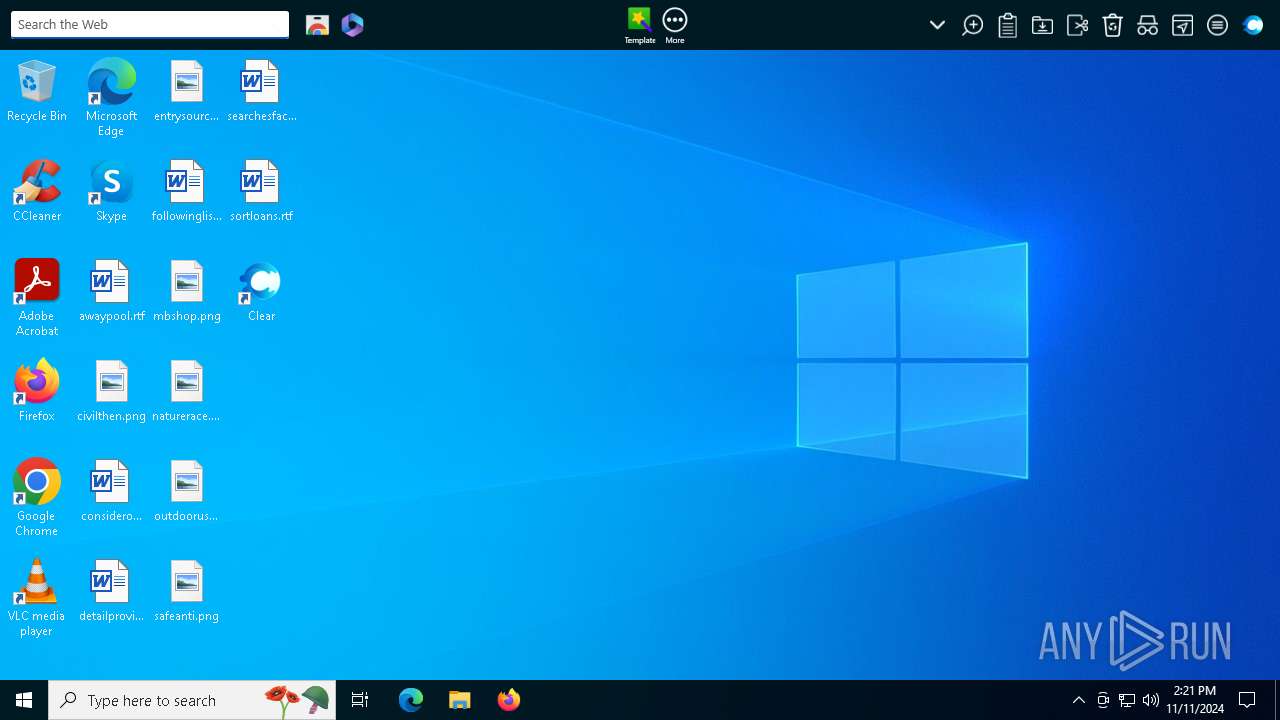The height and width of the screenshot is (720, 1280).
Task: Click the download folder icon in the top bar
Action: click(x=1042, y=25)
